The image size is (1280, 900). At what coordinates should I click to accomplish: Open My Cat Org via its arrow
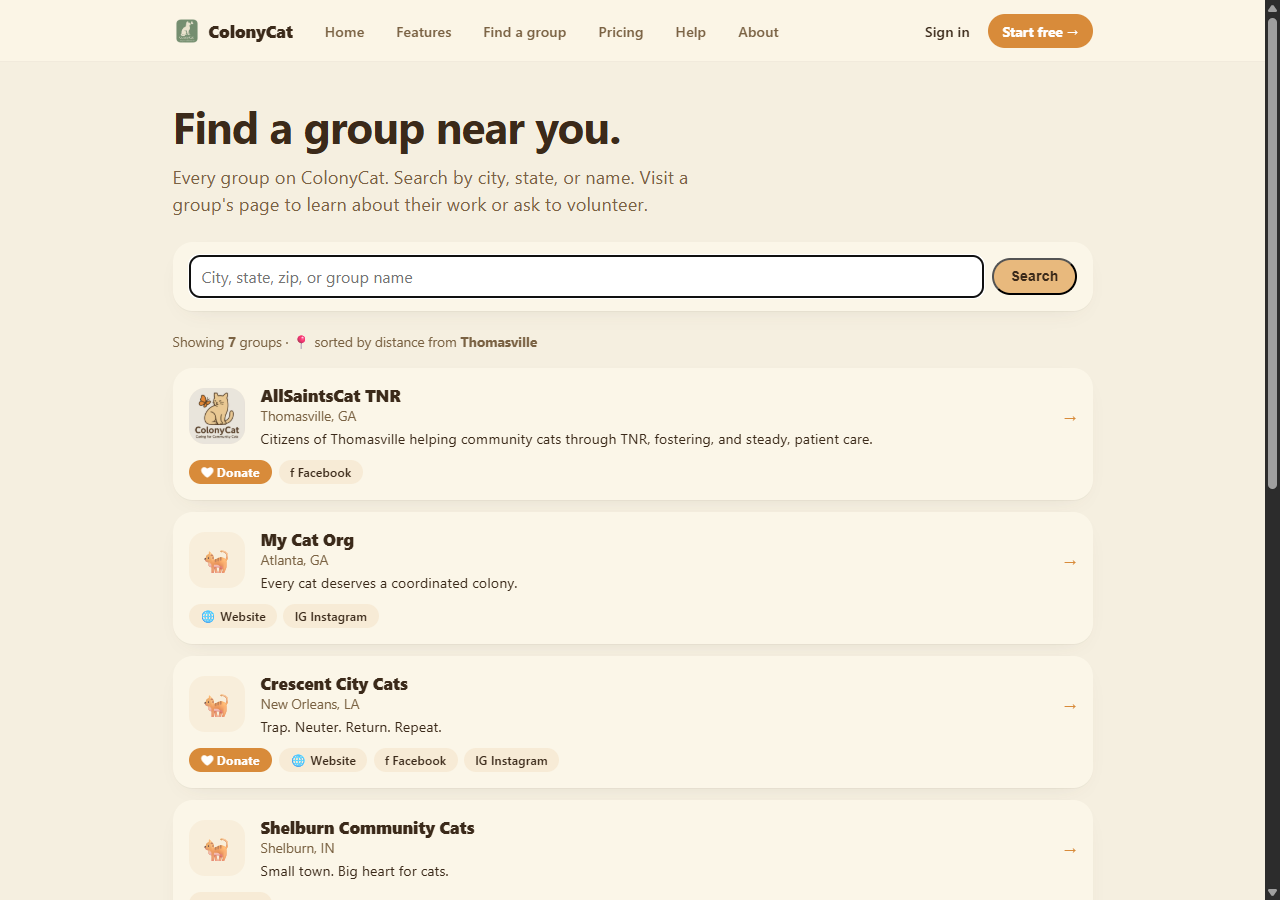click(x=1070, y=562)
